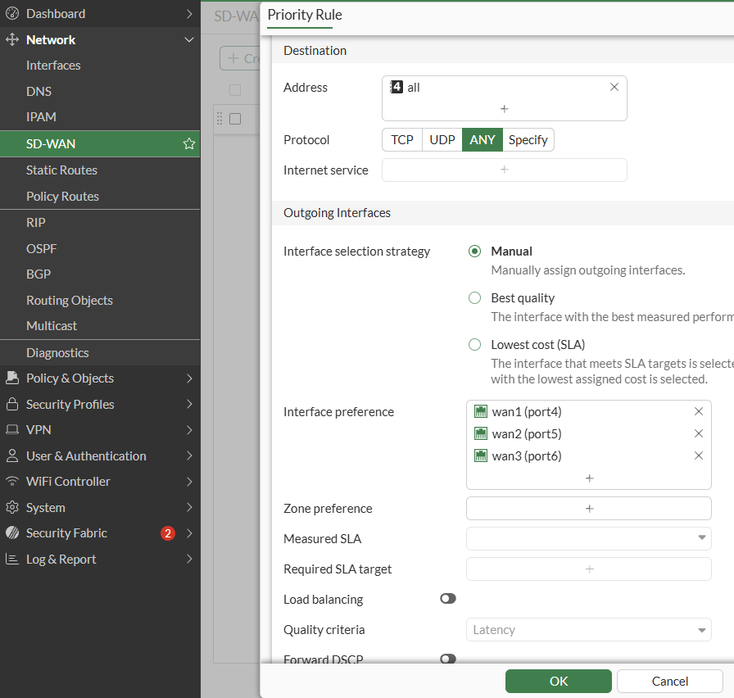Add a destination address with plus icon
The height and width of the screenshot is (698, 734).
click(x=504, y=108)
